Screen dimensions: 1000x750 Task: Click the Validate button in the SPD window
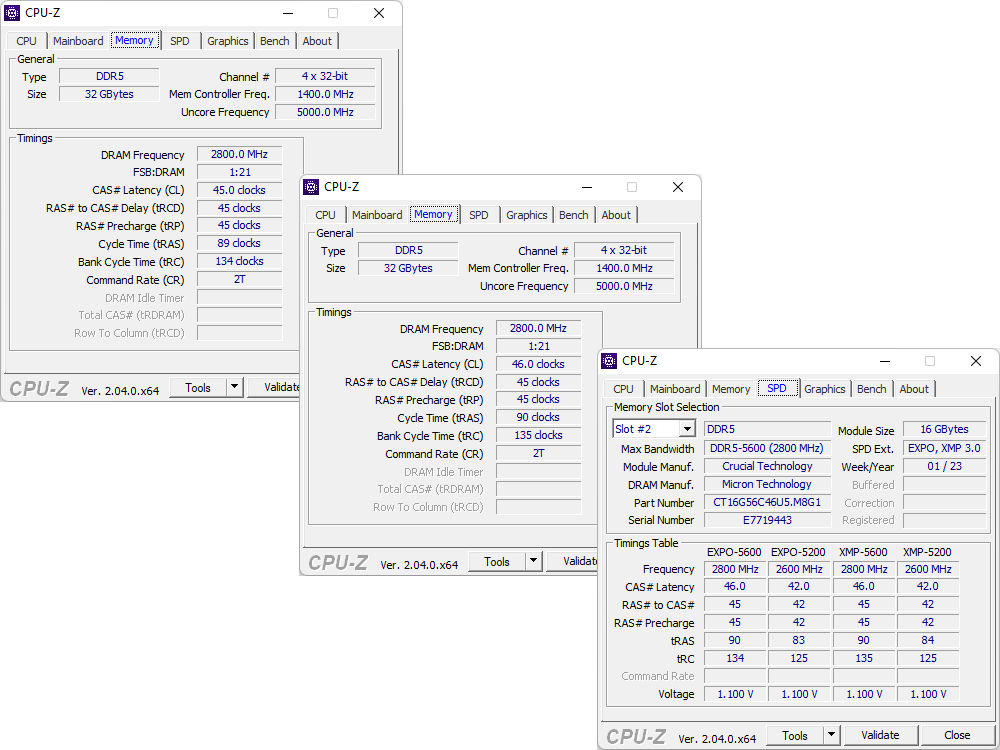[880, 735]
